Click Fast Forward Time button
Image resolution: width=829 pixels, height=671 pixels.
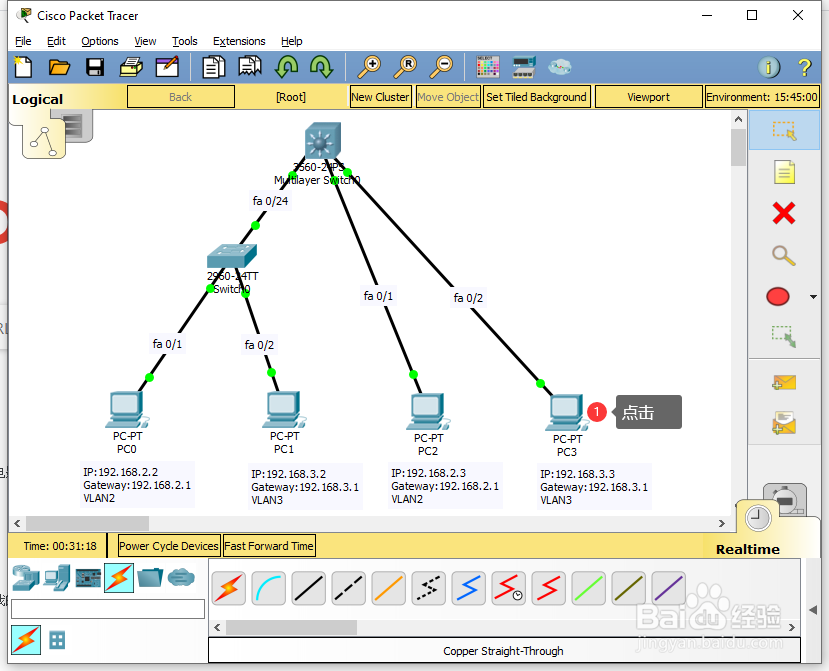(269, 546)
